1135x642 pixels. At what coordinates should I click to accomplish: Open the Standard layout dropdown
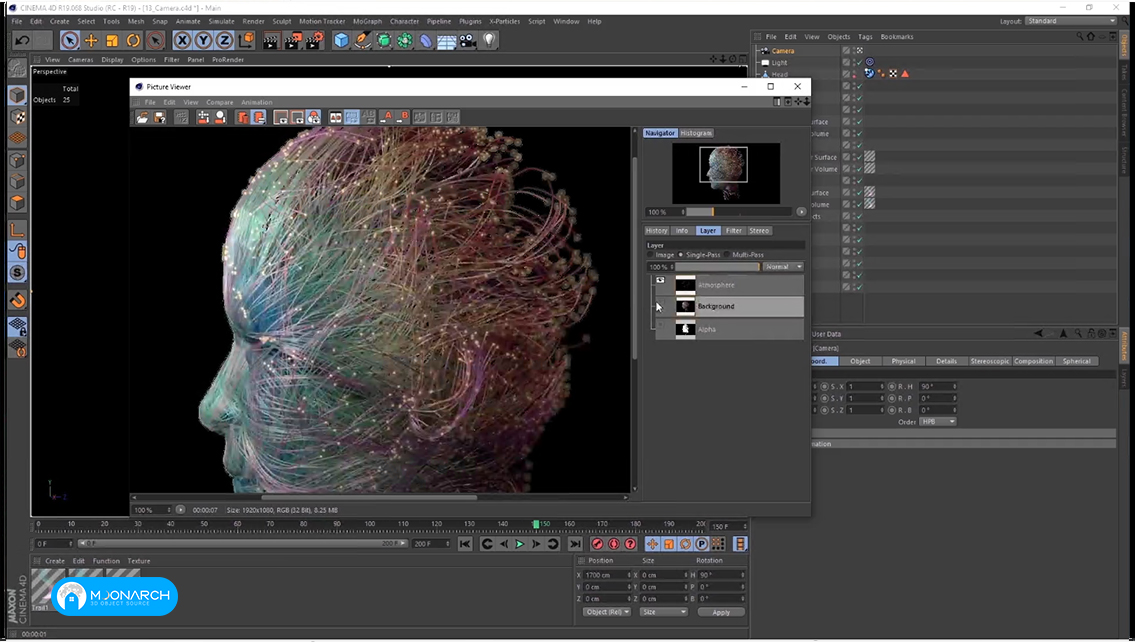1071,22
